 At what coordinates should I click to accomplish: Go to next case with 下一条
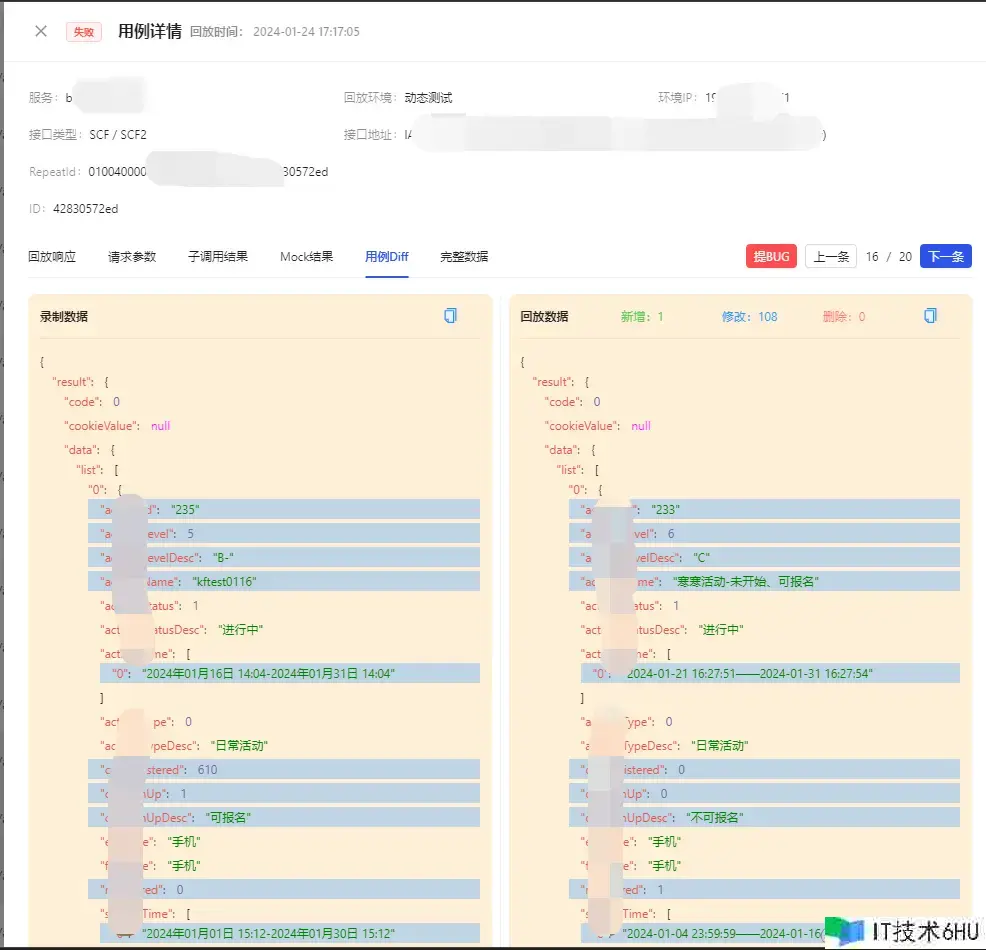click(x=945, y=257)
